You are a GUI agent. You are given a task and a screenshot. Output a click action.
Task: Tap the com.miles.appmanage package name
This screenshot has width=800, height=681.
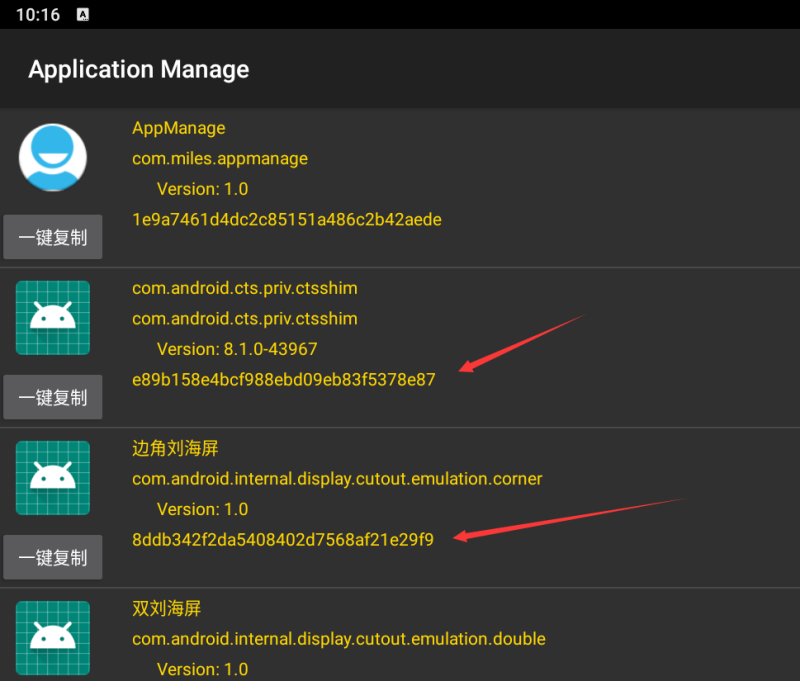220,158
